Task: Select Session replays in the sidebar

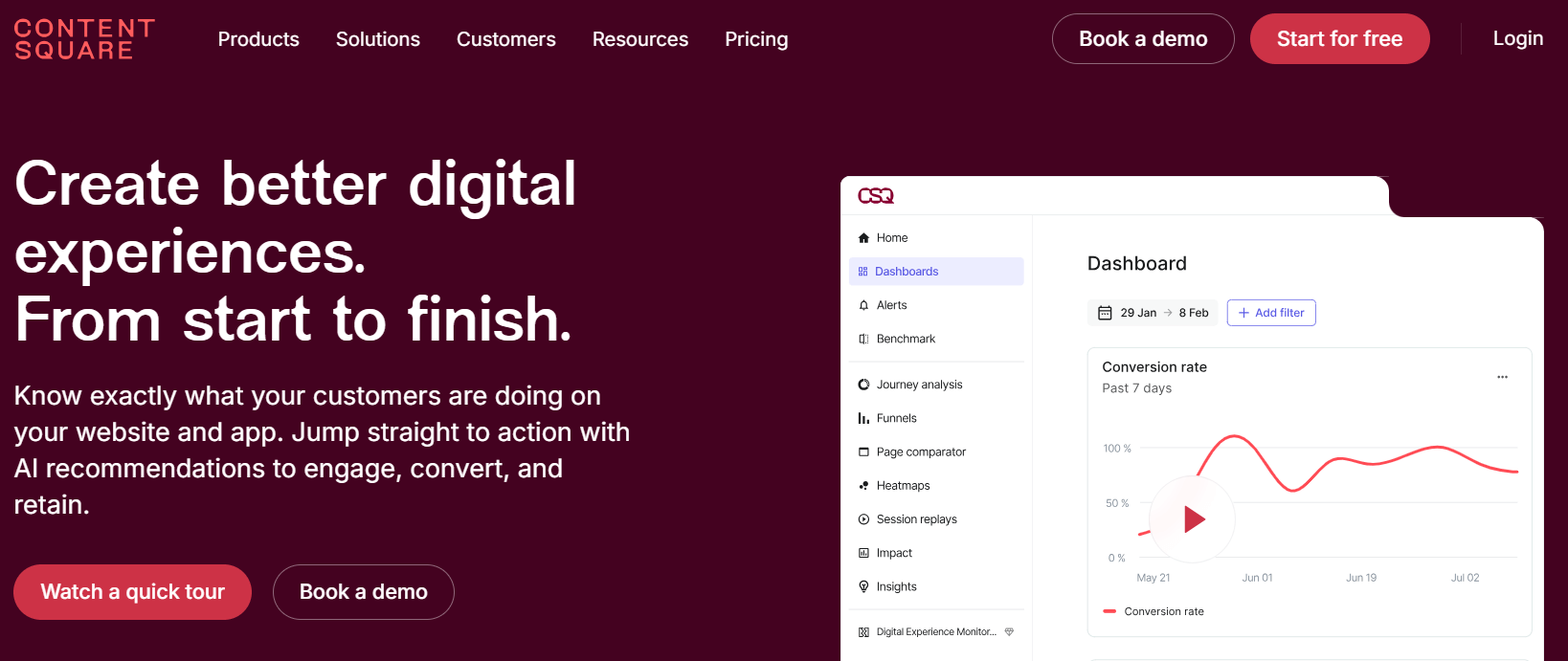Action: [x=865, y=518]
